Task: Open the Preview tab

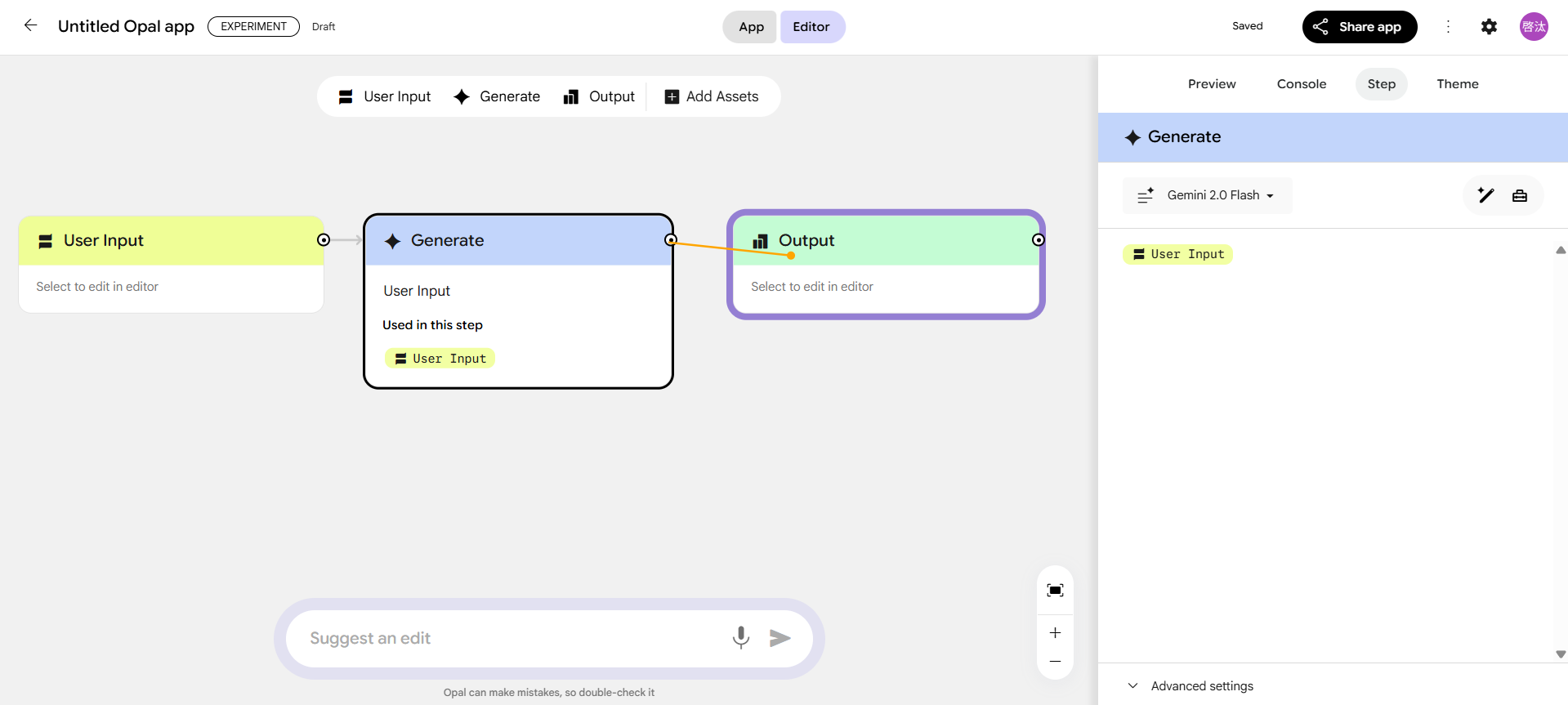Action: click(1211, 84)
